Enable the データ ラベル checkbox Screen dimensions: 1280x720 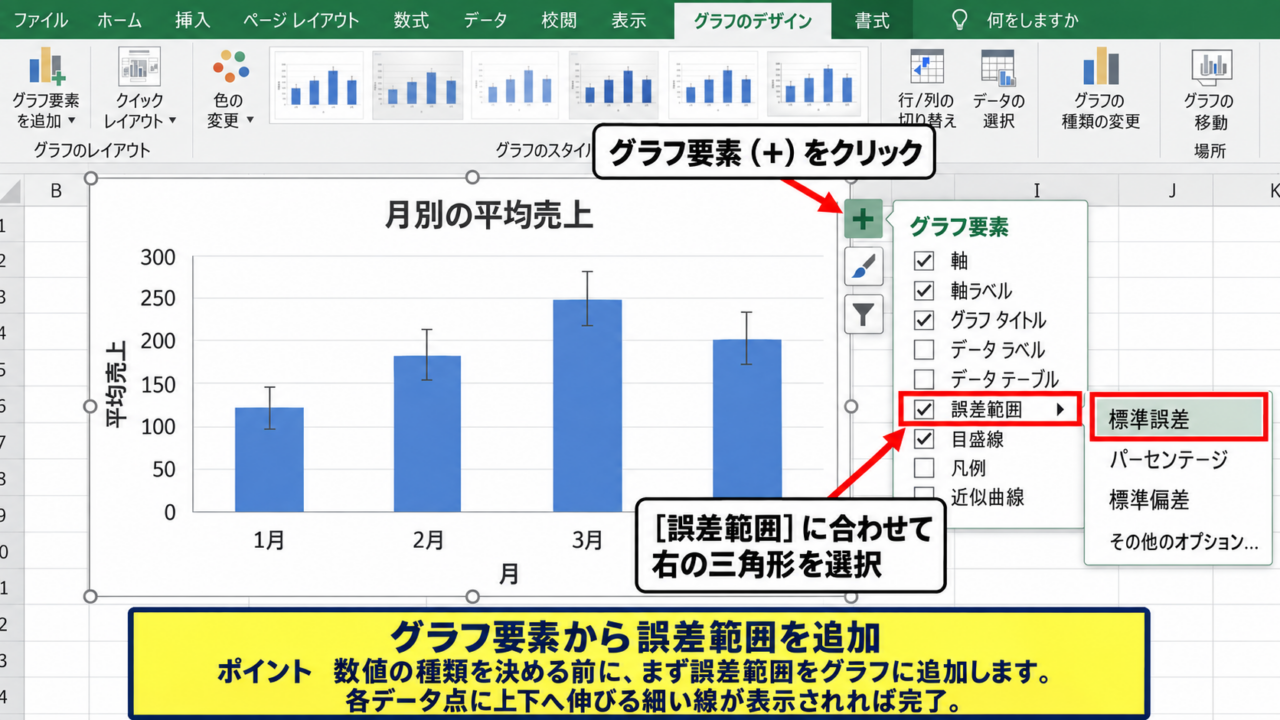click(x=924, y=350)
